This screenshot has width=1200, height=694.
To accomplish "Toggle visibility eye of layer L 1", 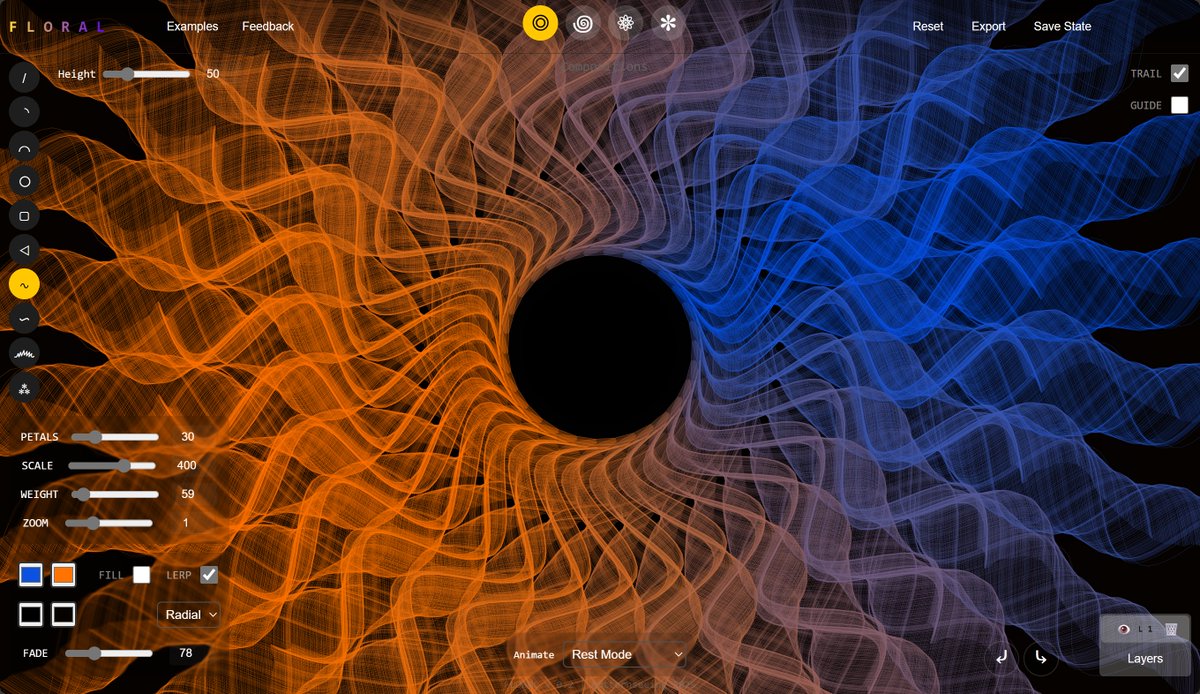I will pyautogui.click(x=1124, y=628).
